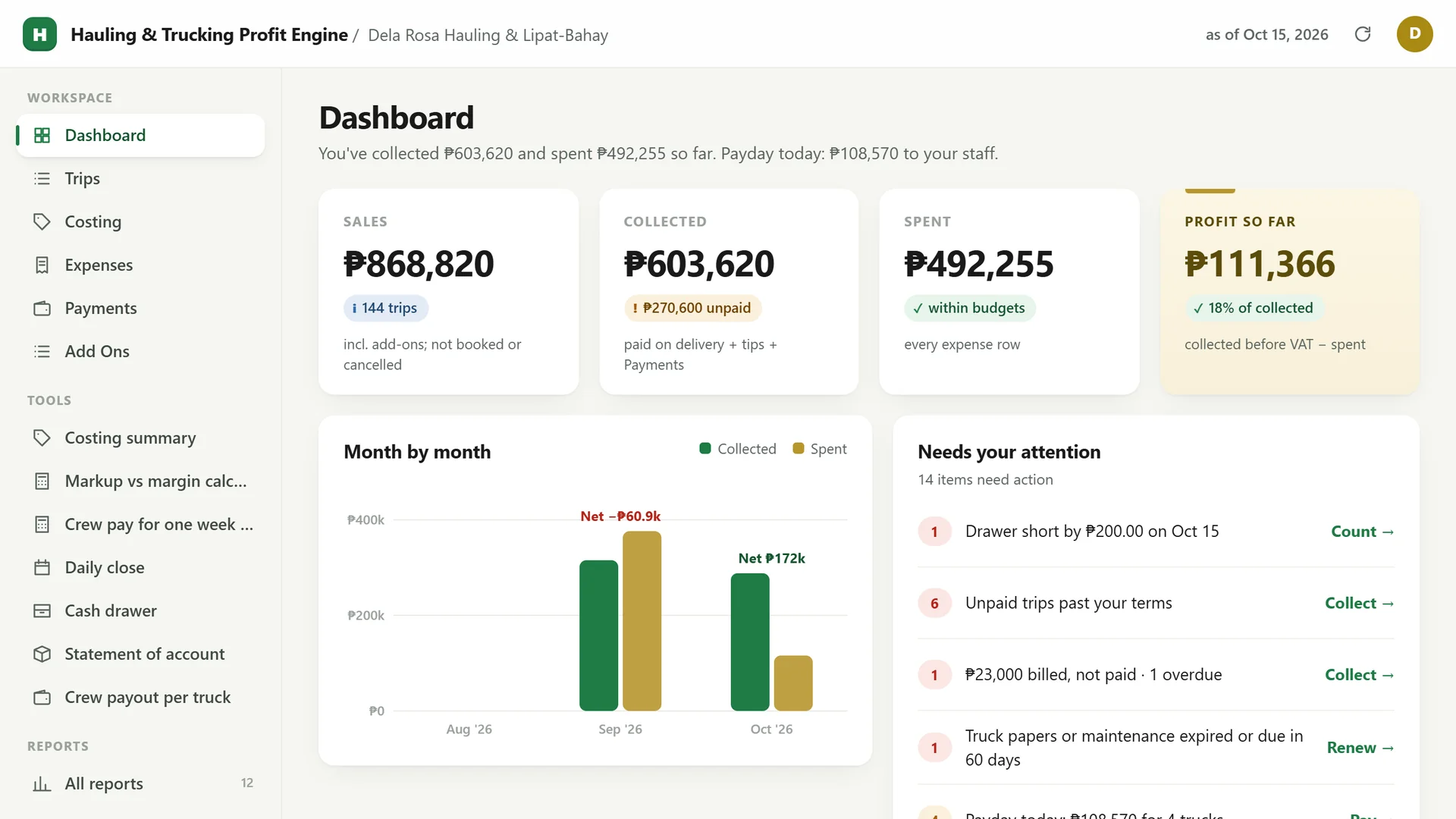Click the Expenses receipt icon
Viewport: 1456px width, 819px height.
(42, 265)
